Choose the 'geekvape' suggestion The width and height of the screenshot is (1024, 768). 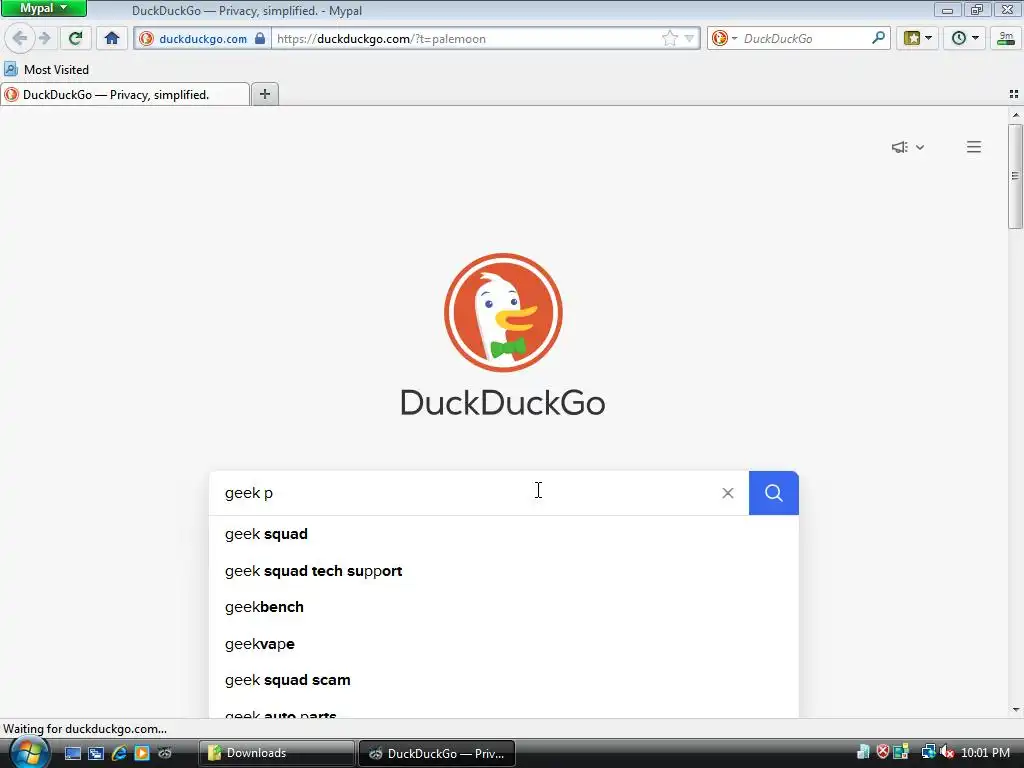coord(504,644)
